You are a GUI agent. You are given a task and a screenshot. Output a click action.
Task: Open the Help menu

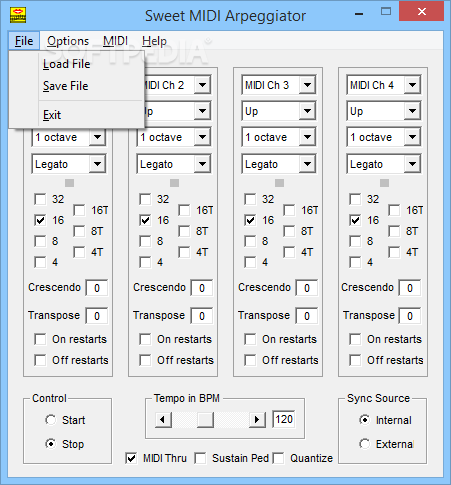coord(154,41)
